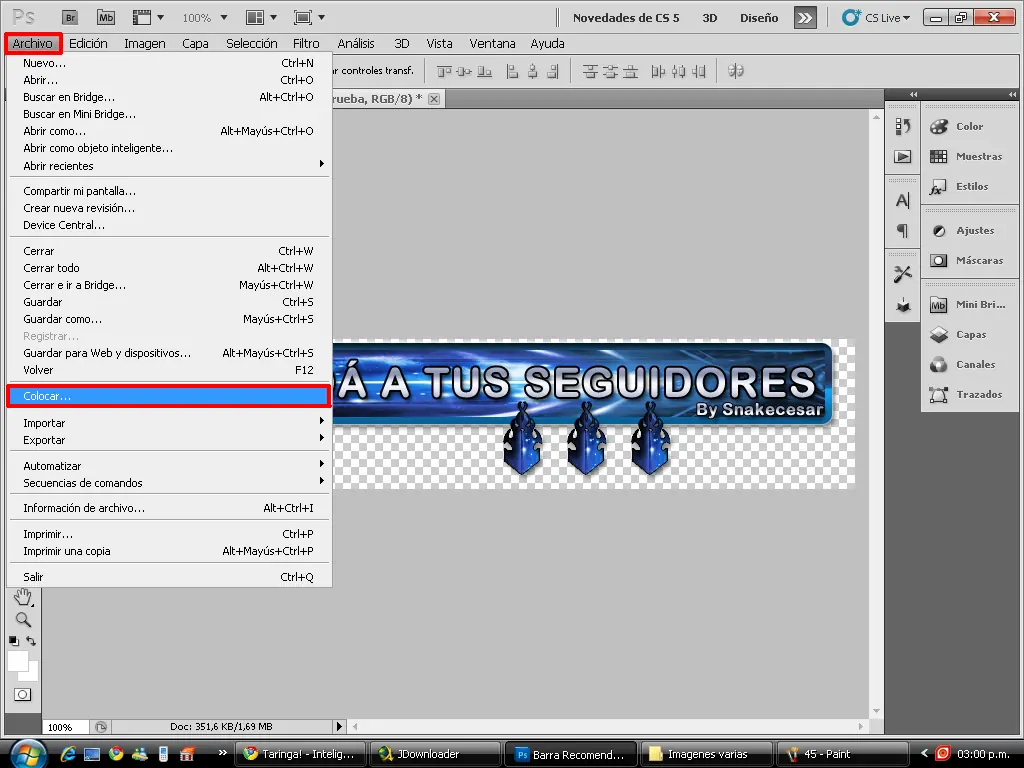Open the CS Live button
Image resolution: width=1024 pixels, height=768 pixels.
click(x=876, y=18)
